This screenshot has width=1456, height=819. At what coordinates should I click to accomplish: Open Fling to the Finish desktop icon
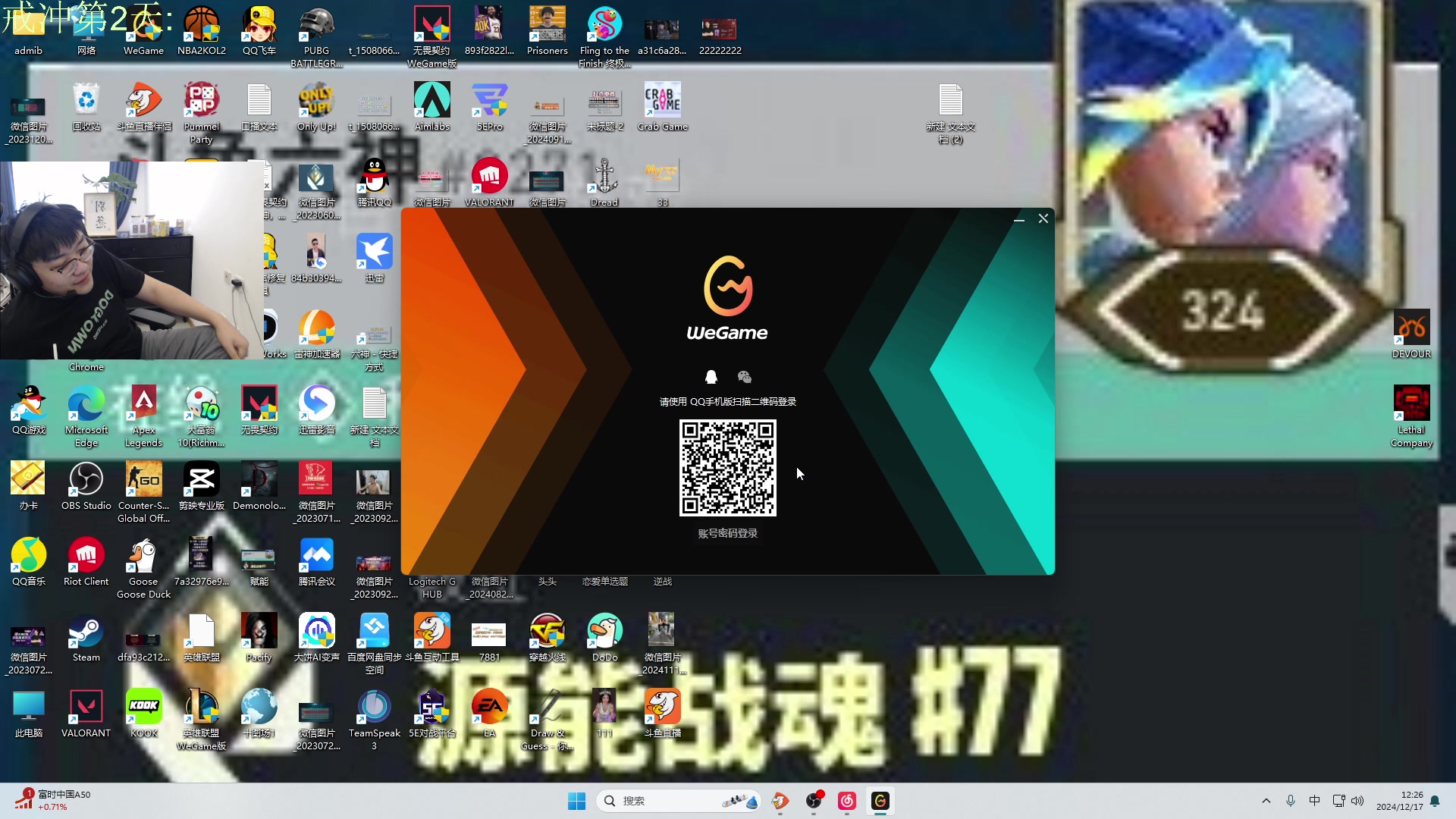(x=604, y=36)
